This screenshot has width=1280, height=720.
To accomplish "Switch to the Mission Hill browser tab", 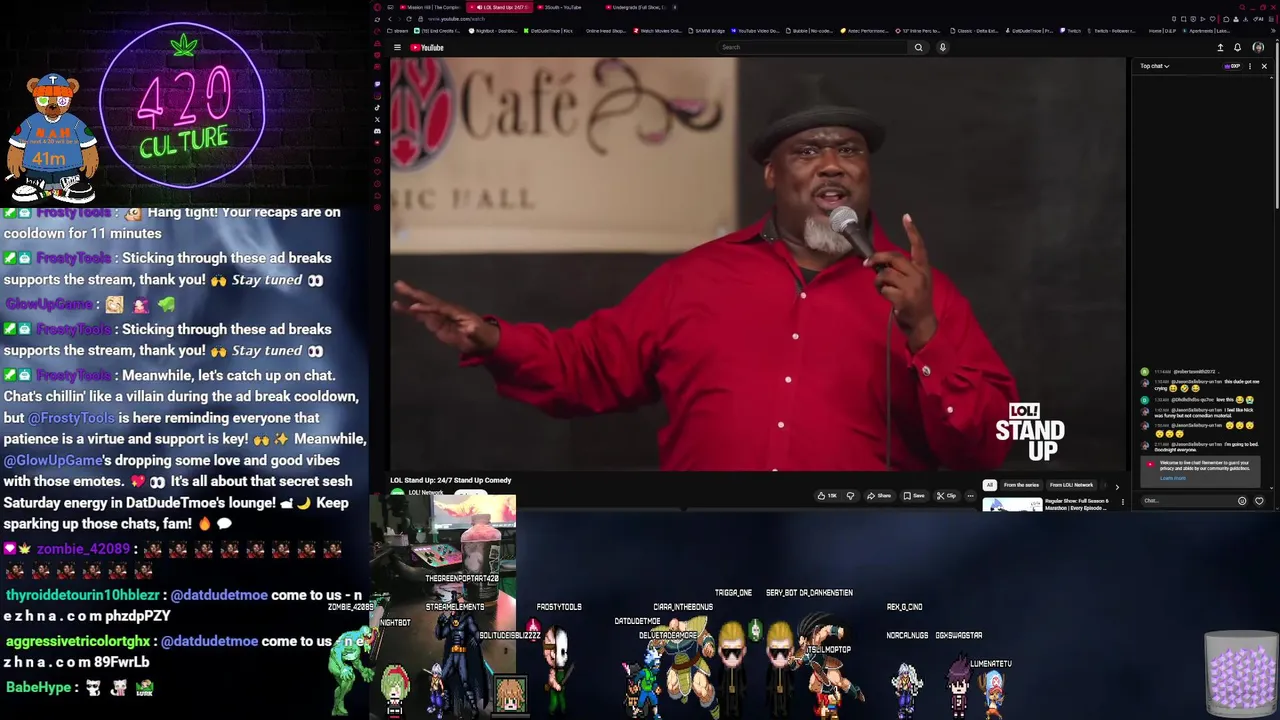I will (x=432, y=7).
